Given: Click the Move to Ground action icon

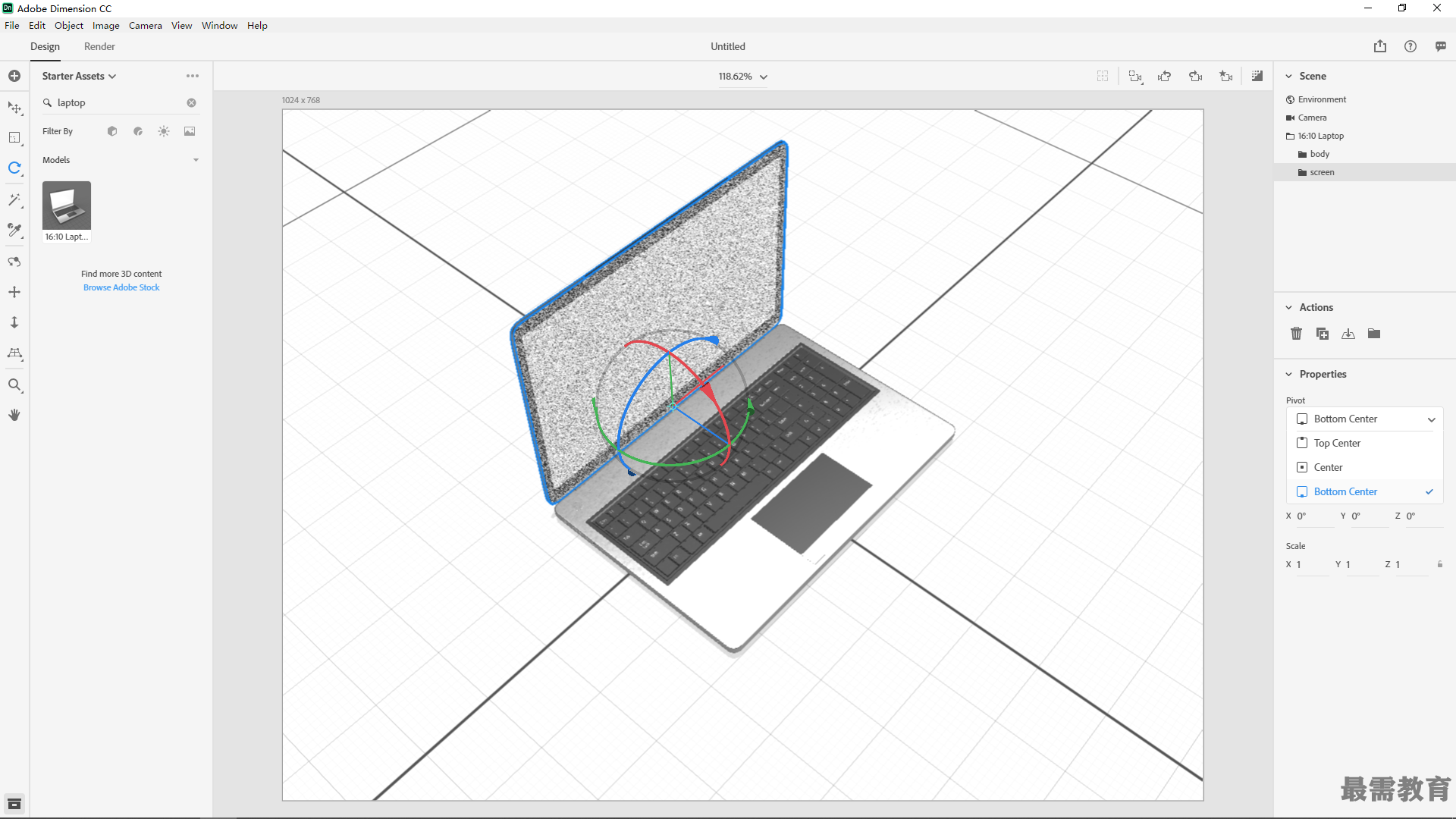Looking at the screenshot, I should 1348,334.
